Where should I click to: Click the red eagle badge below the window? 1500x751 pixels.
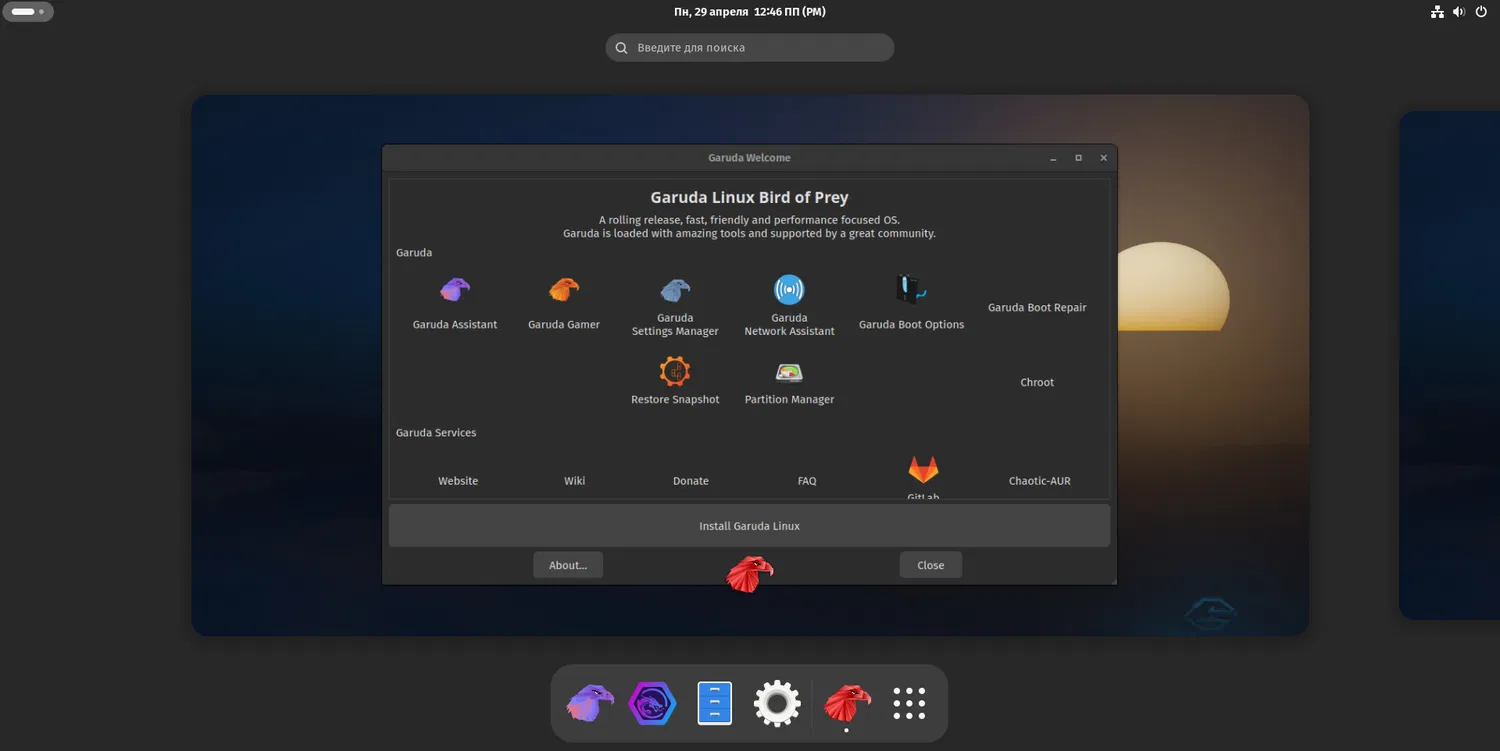click(749, 574)
